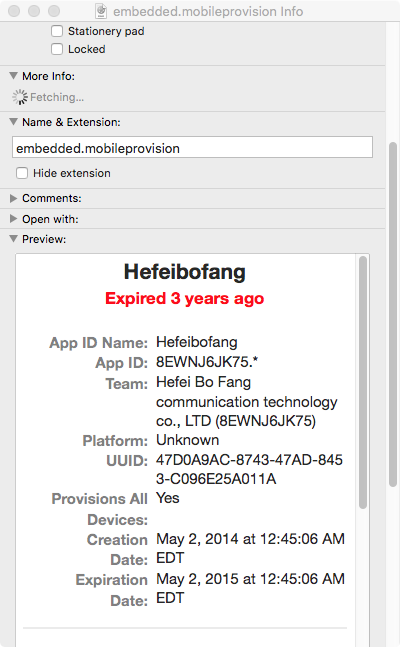Expand the Comments section

tap(14, 198)
